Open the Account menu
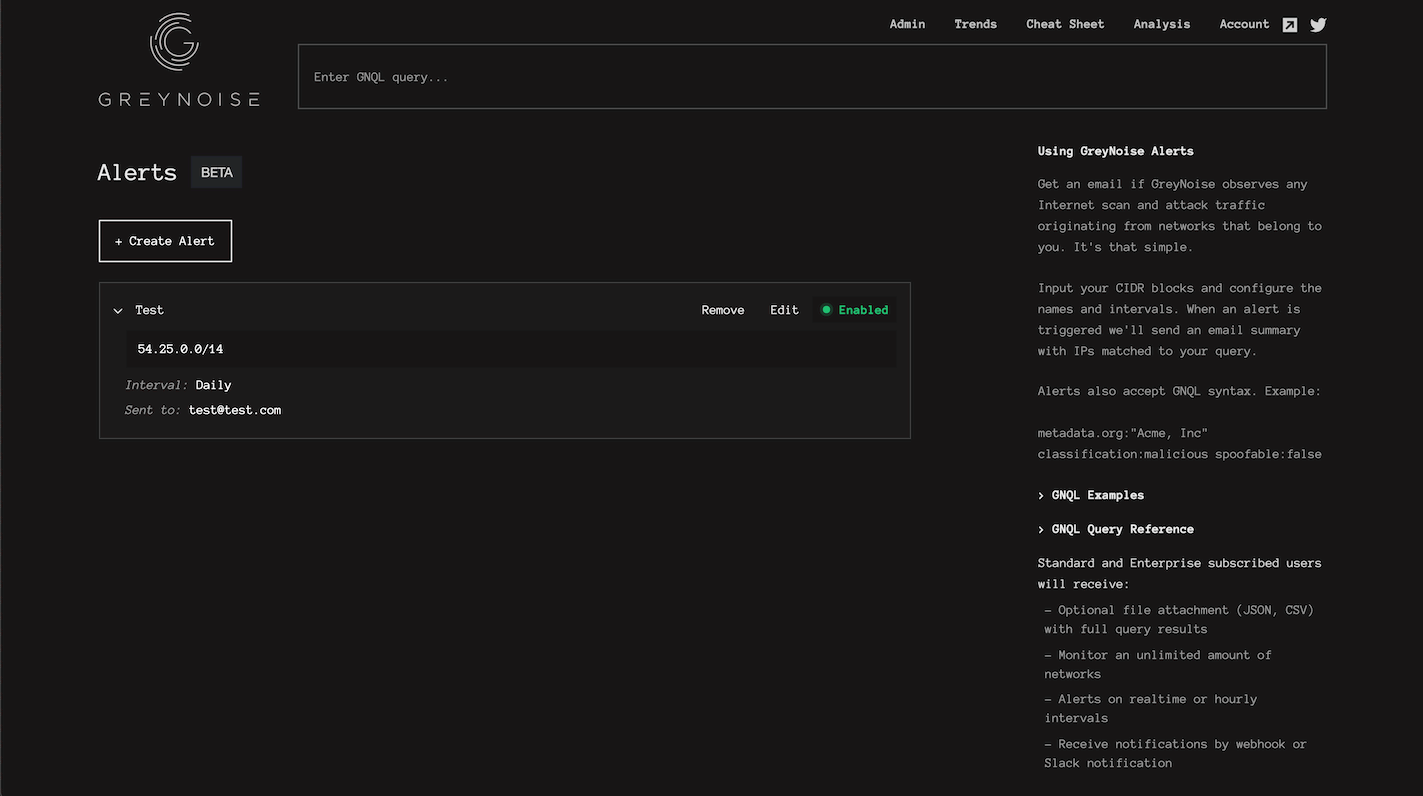 1243,24
